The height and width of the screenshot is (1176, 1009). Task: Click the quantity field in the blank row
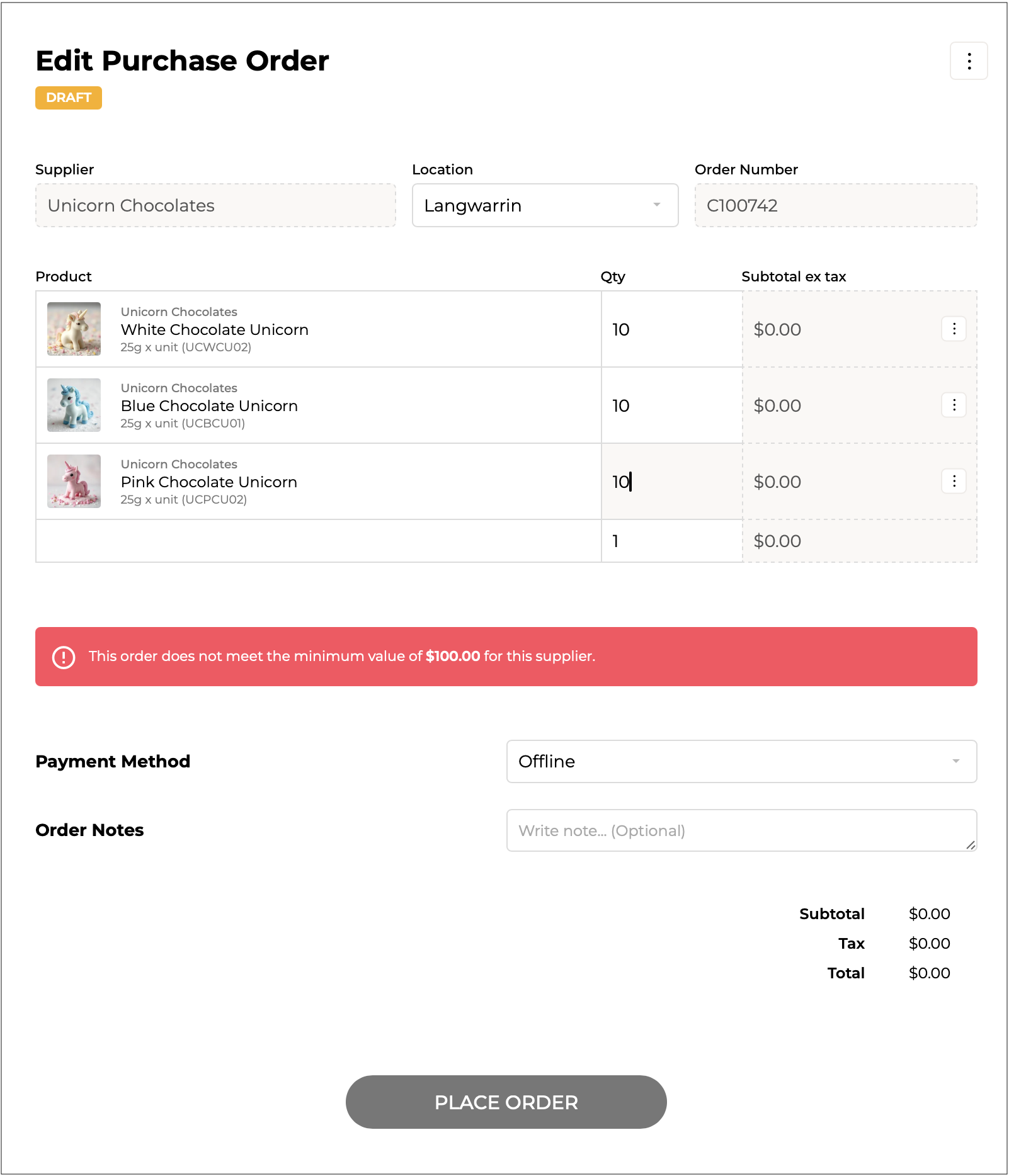tap(671, 541)
